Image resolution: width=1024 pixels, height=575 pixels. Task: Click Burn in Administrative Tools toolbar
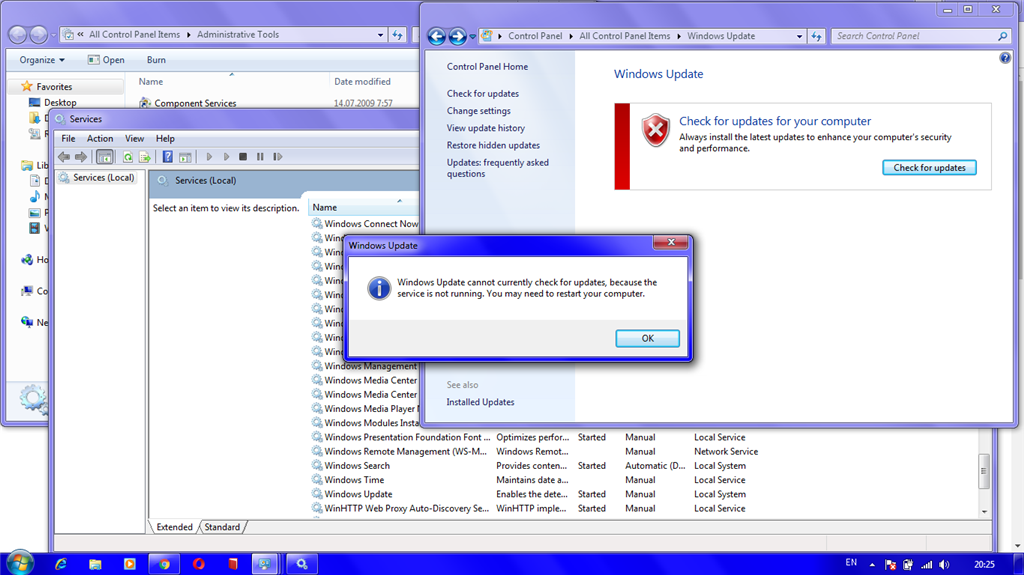pos(156,59)
